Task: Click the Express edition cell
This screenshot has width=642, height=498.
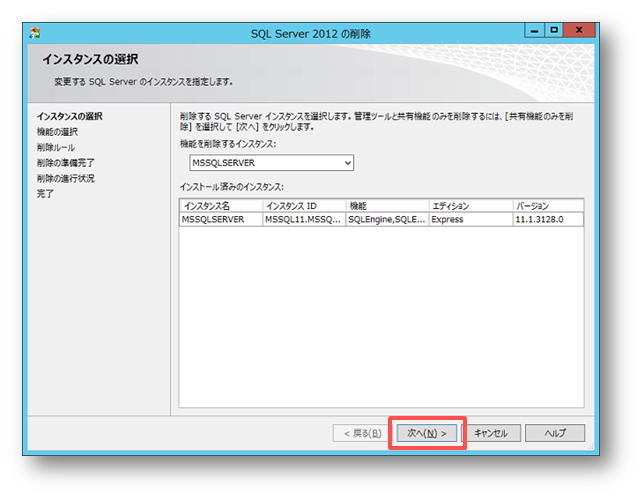Action: click(471, 220)
